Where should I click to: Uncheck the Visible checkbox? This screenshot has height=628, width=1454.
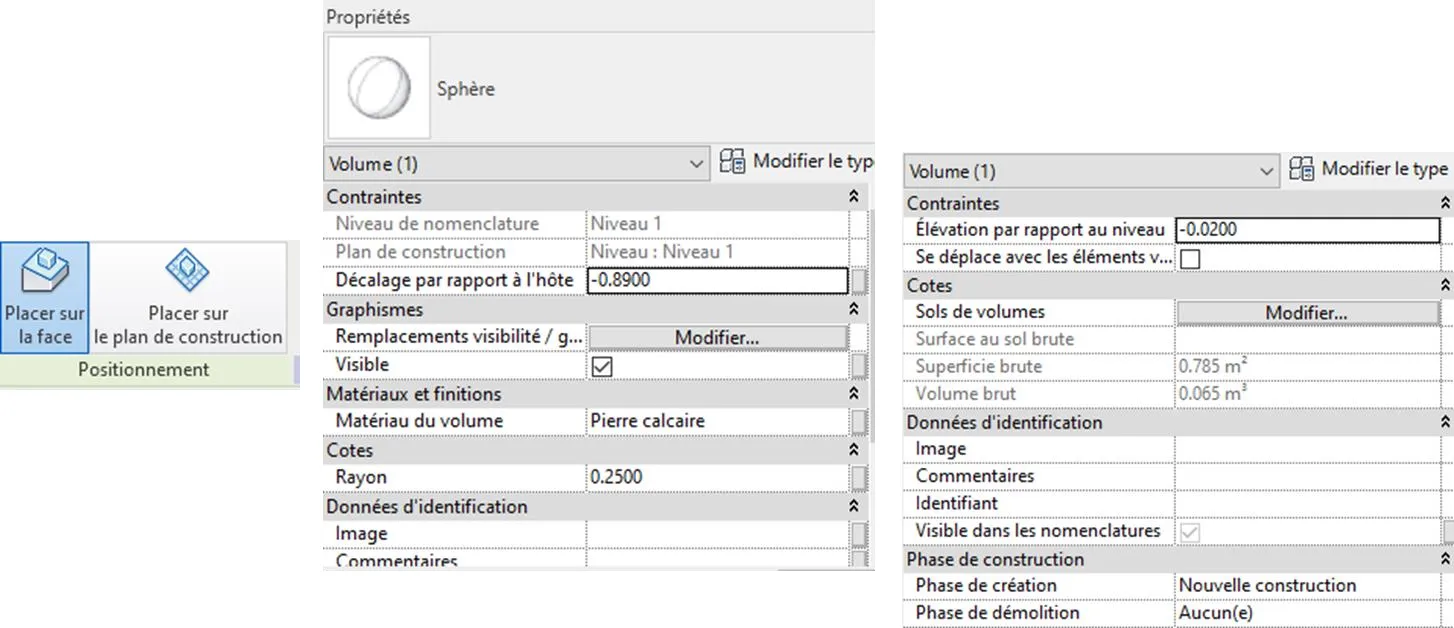point(603,365)
